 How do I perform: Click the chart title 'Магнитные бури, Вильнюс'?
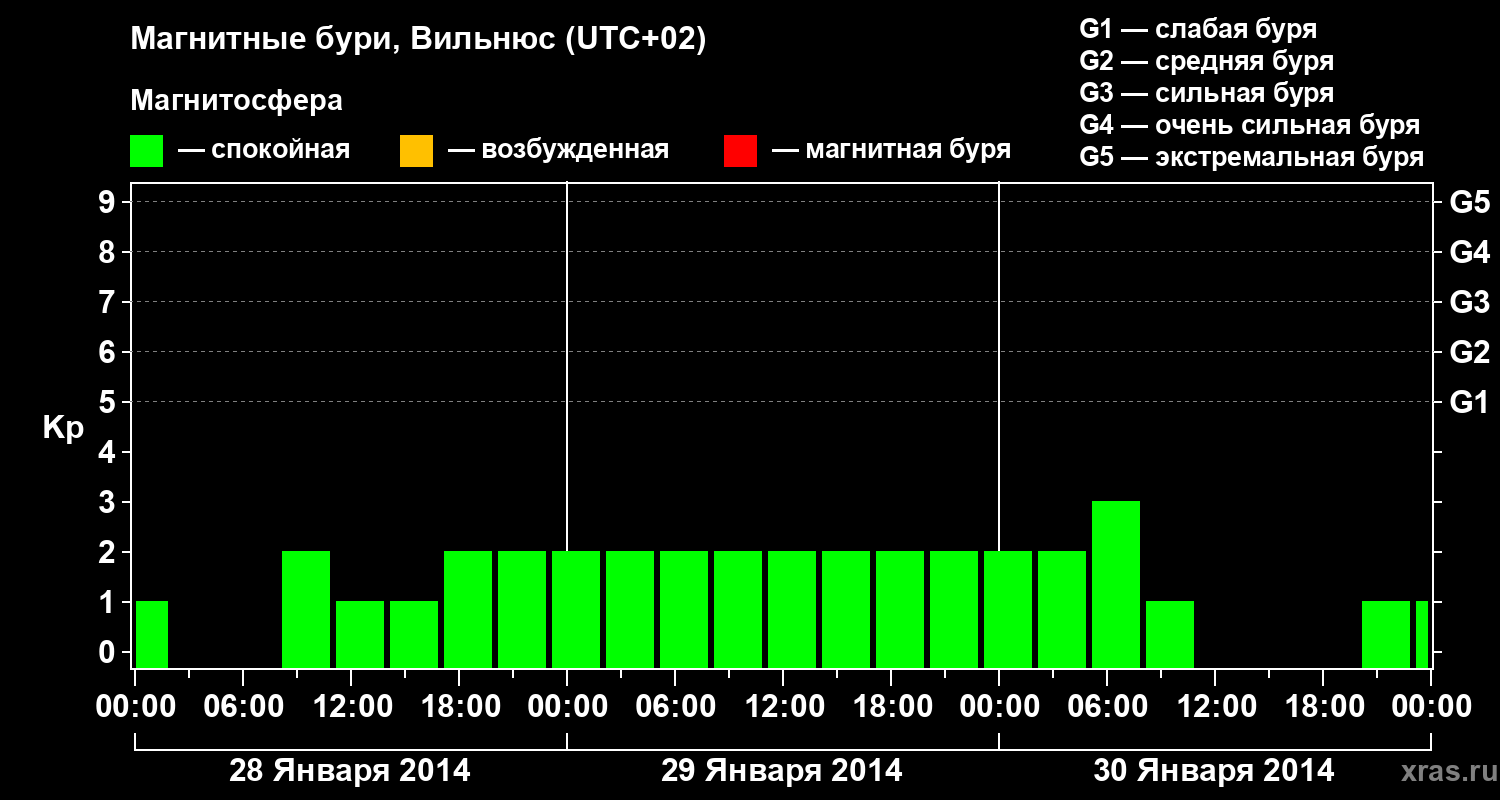[342, 40]
